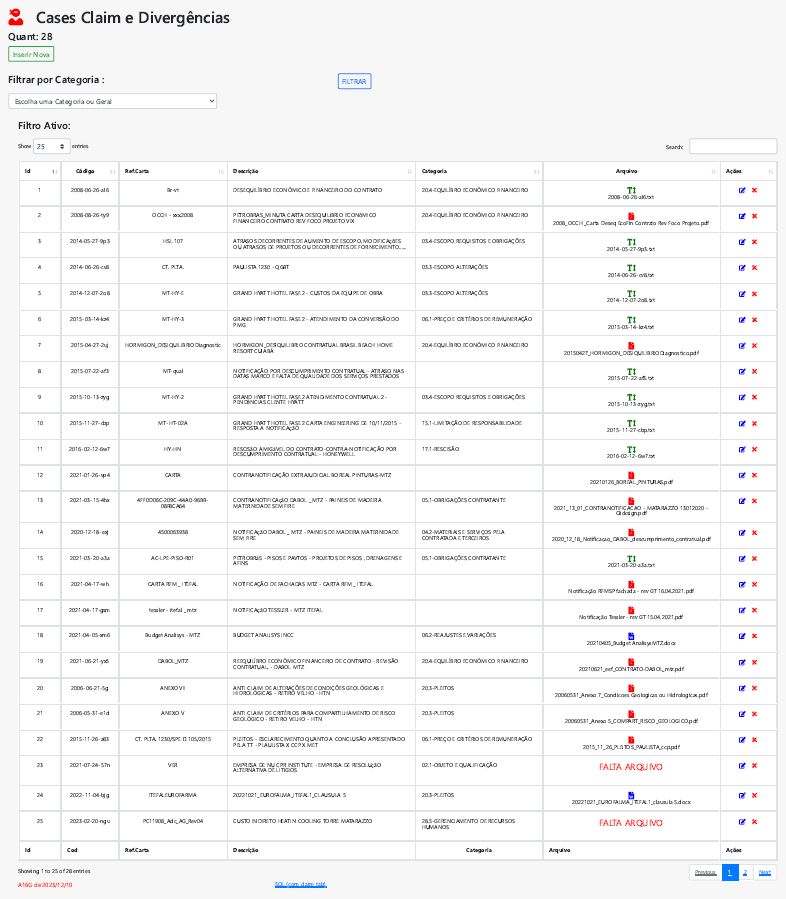The height and width of the screenshot is (899, 786).
Task: Open the text file icon for row 3
Action: tap(631, 240)
